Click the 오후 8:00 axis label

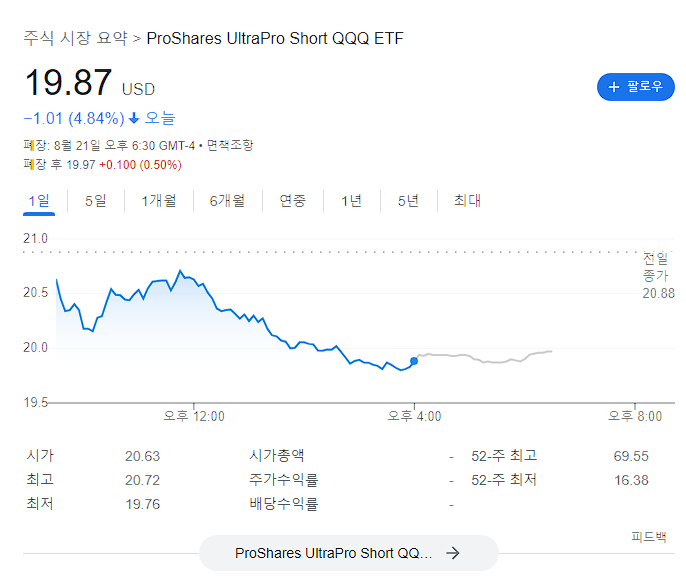coord(635,416)
